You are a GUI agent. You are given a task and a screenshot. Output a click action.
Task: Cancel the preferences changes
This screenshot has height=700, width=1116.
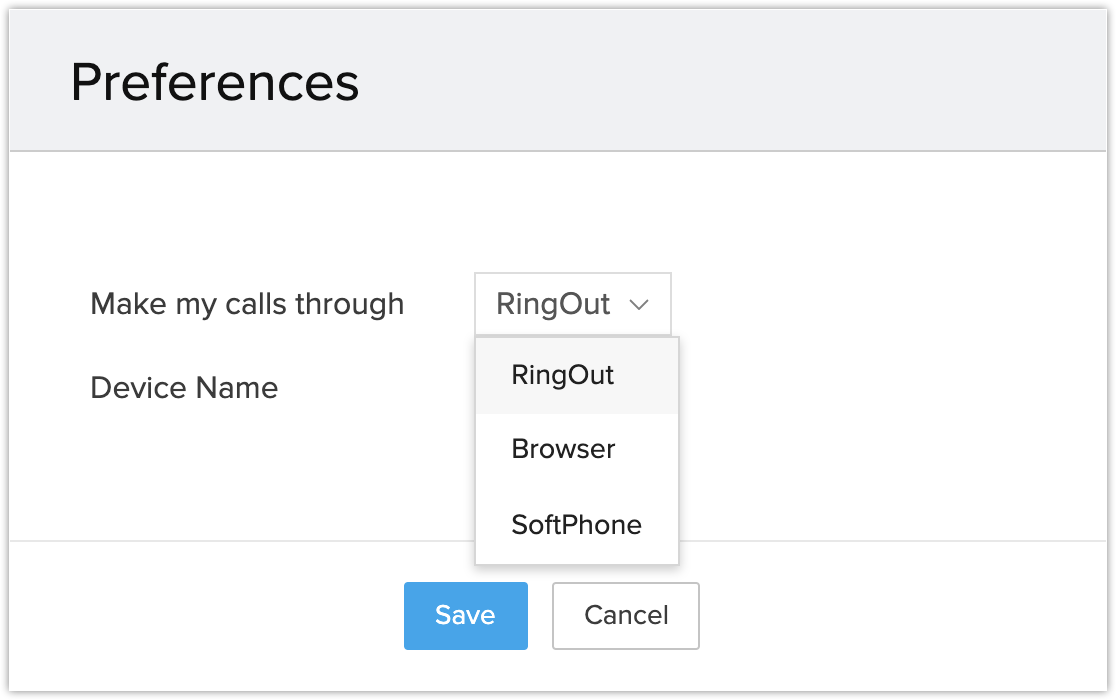coord(626,615)
